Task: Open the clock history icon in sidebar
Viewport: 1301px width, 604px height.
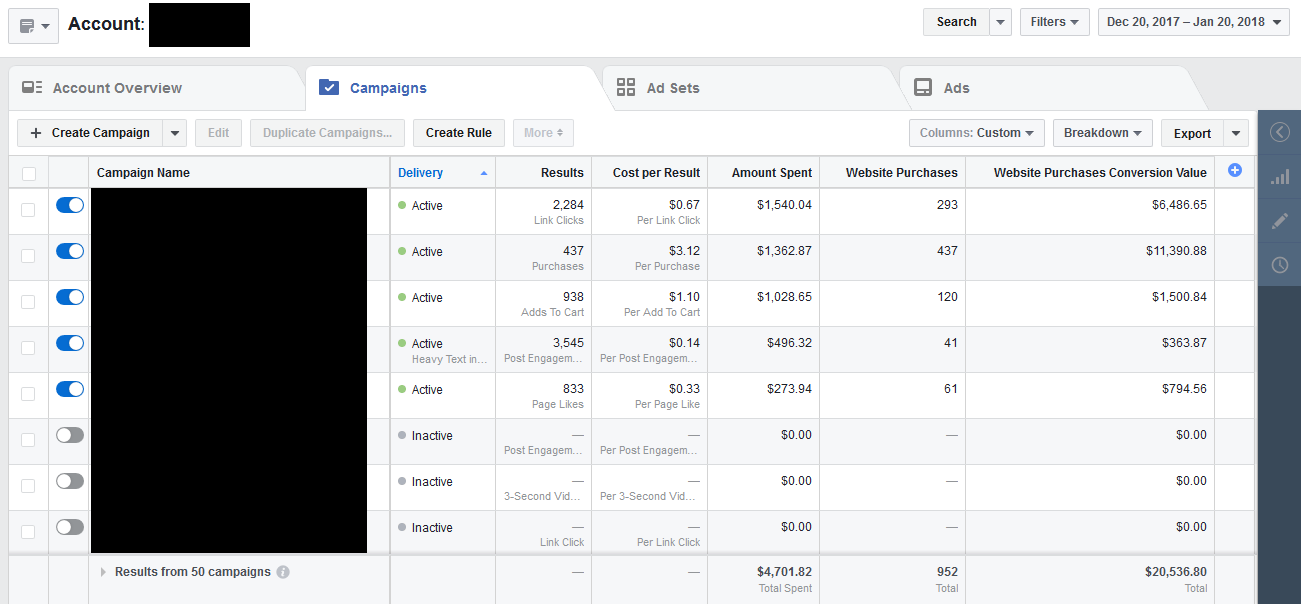Action: [1279, 265]
